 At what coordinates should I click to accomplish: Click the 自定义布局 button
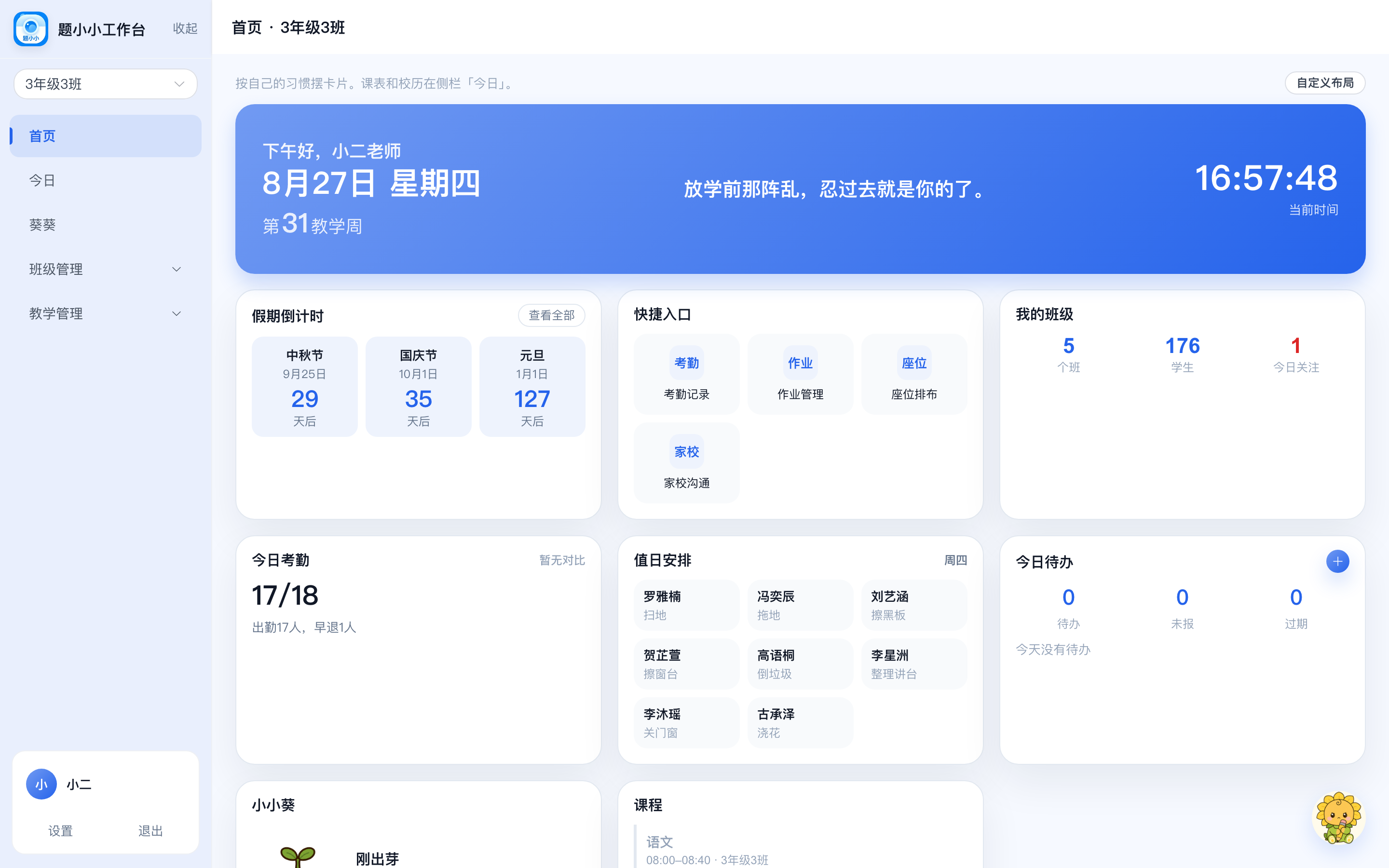[1325, 82]
